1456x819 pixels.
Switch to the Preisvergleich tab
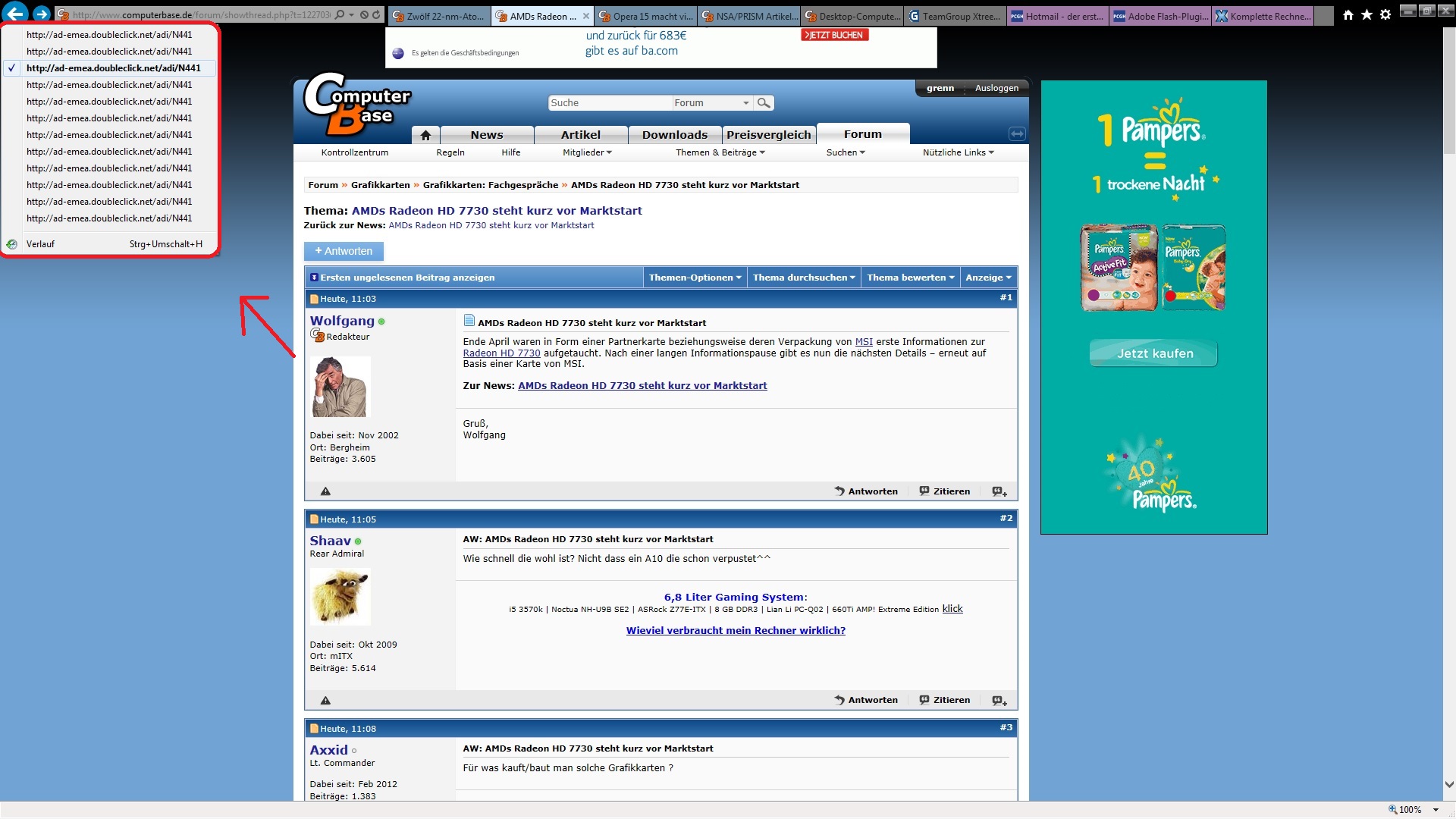pyautogui.click(x=768, y=135)
